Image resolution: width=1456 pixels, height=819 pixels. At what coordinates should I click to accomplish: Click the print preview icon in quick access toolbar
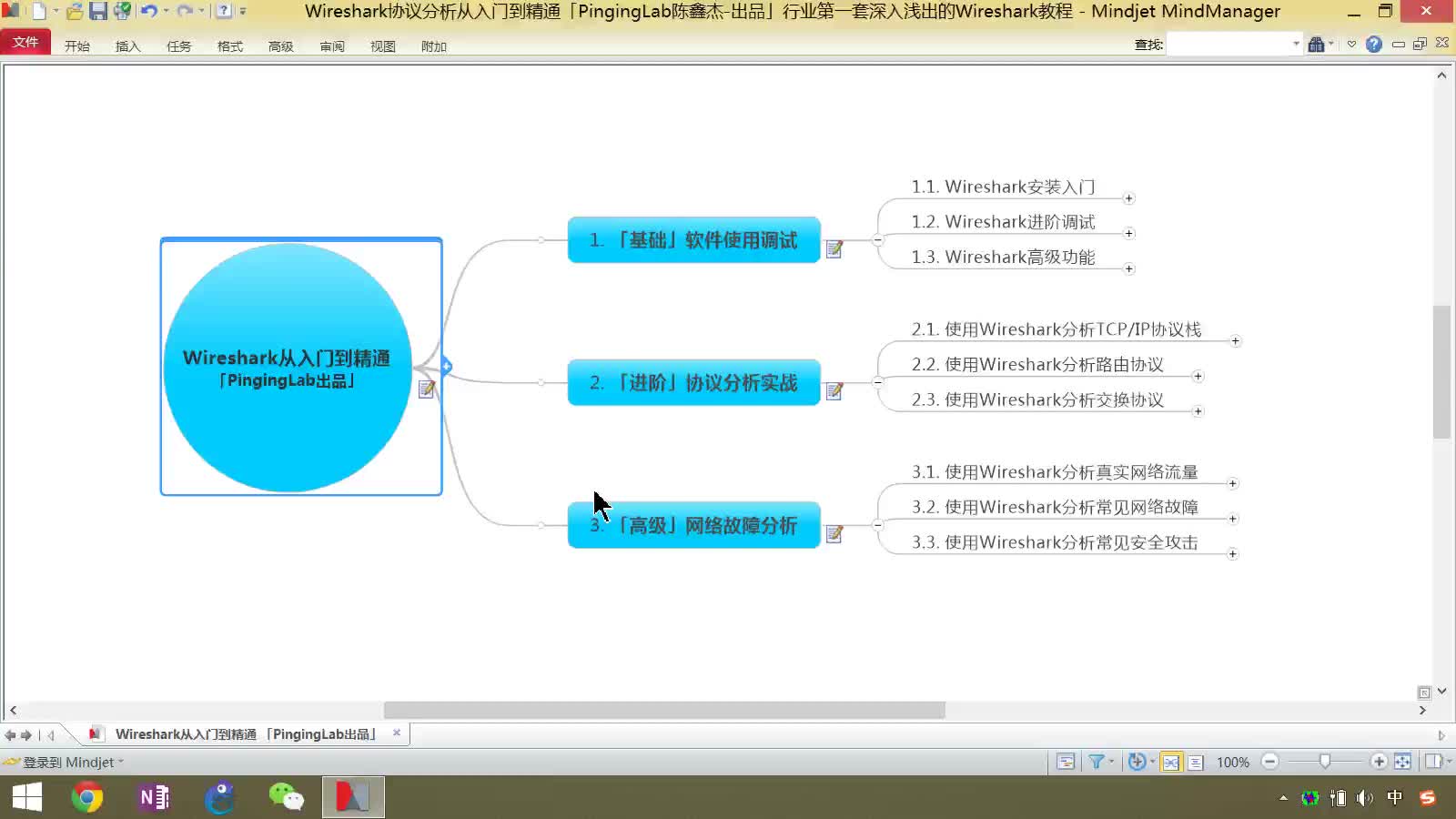(122, 12)
